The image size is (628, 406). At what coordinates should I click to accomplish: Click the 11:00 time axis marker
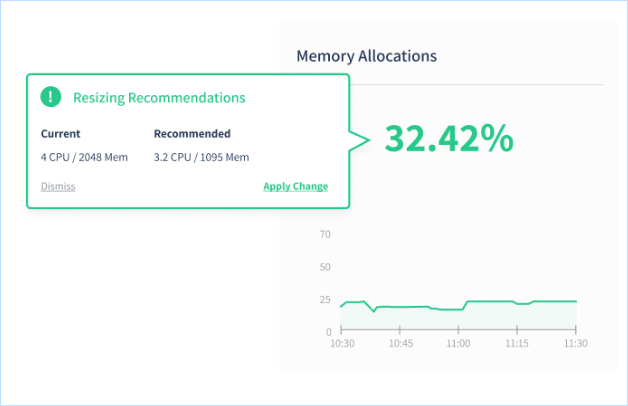click(x=459, y=343)
